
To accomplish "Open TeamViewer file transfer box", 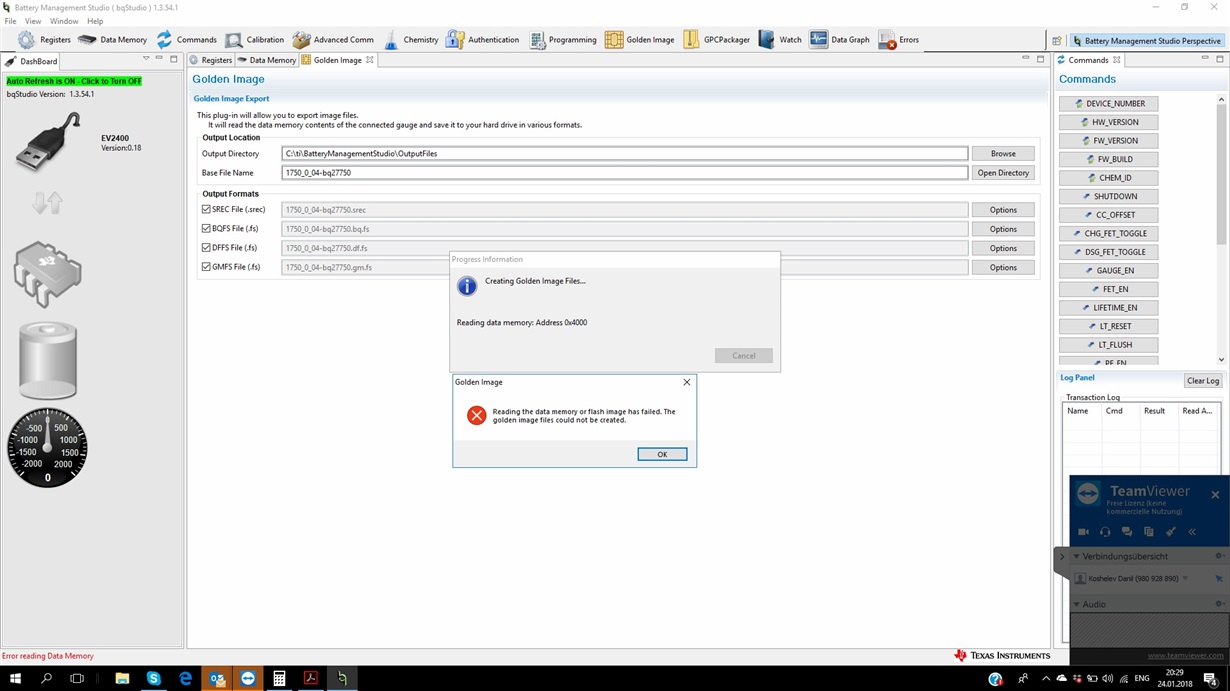I will click(x=1149, y=532).
